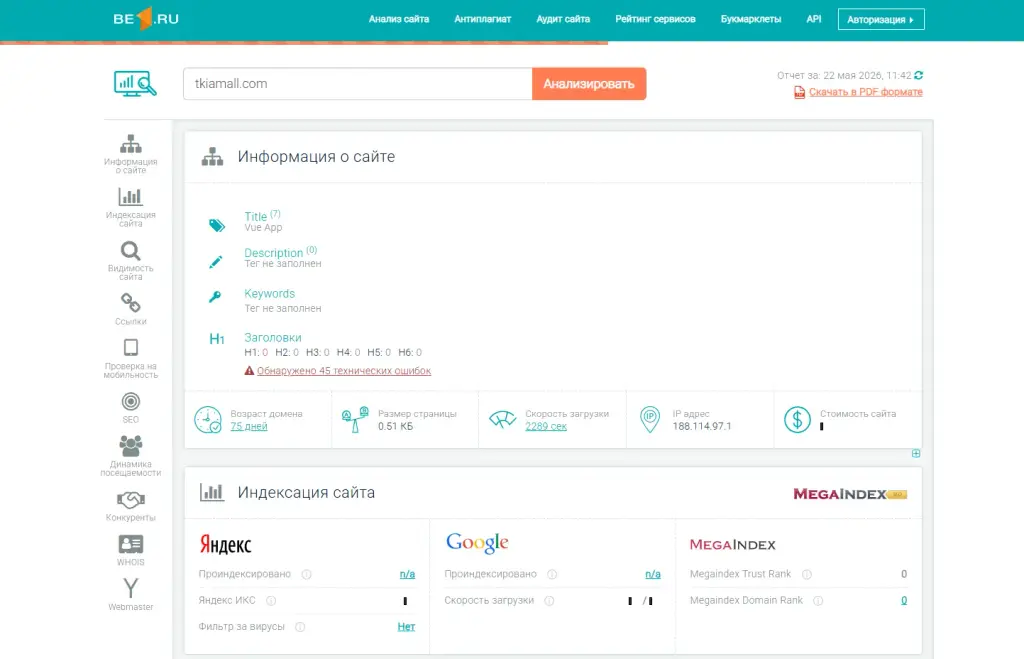
Task: Click the 2289 сек load speed link
Action: click(546, 426)
